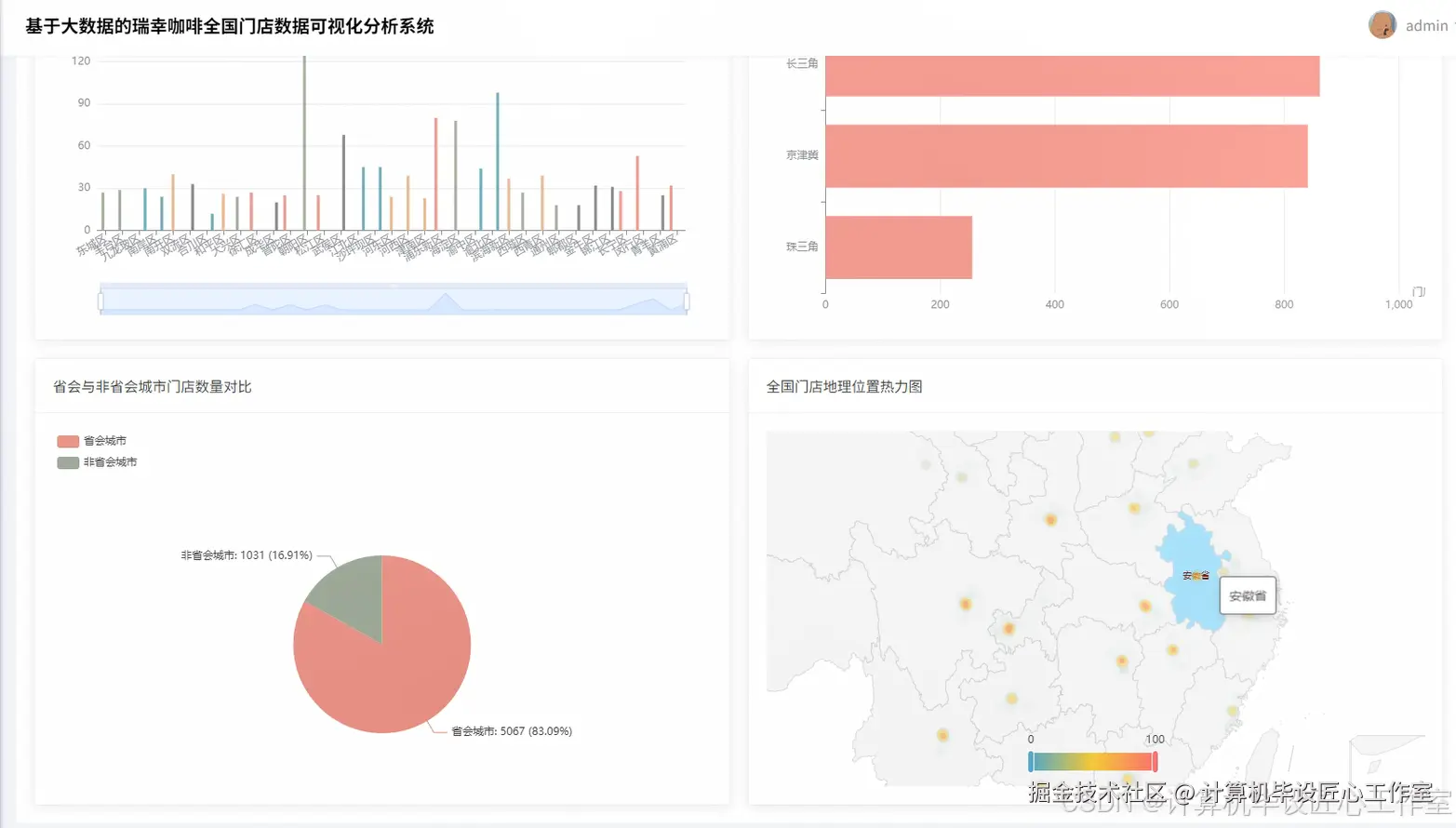Click the 珠三角 axis label

click(x=802, y=247)
